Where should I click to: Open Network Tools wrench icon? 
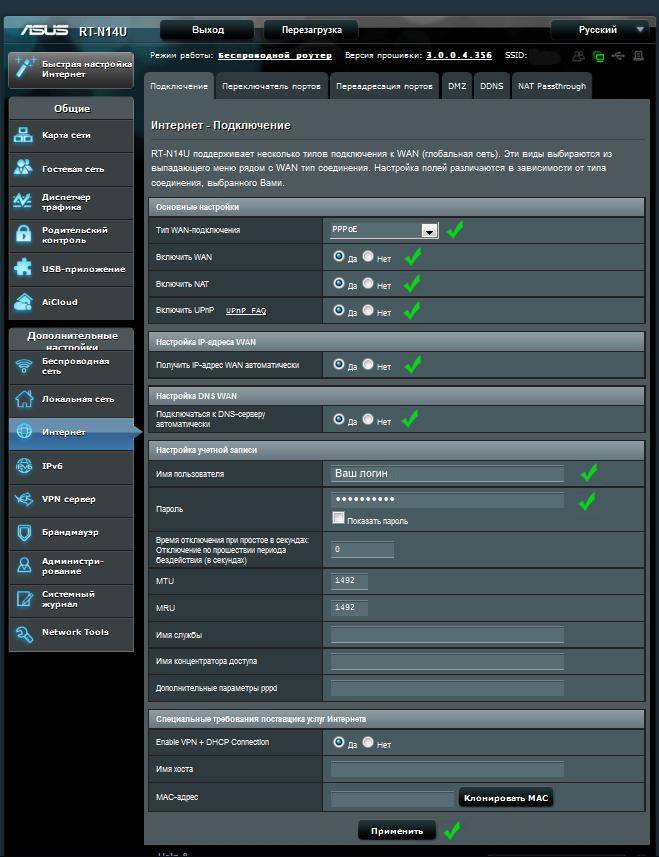pos(23,633)
